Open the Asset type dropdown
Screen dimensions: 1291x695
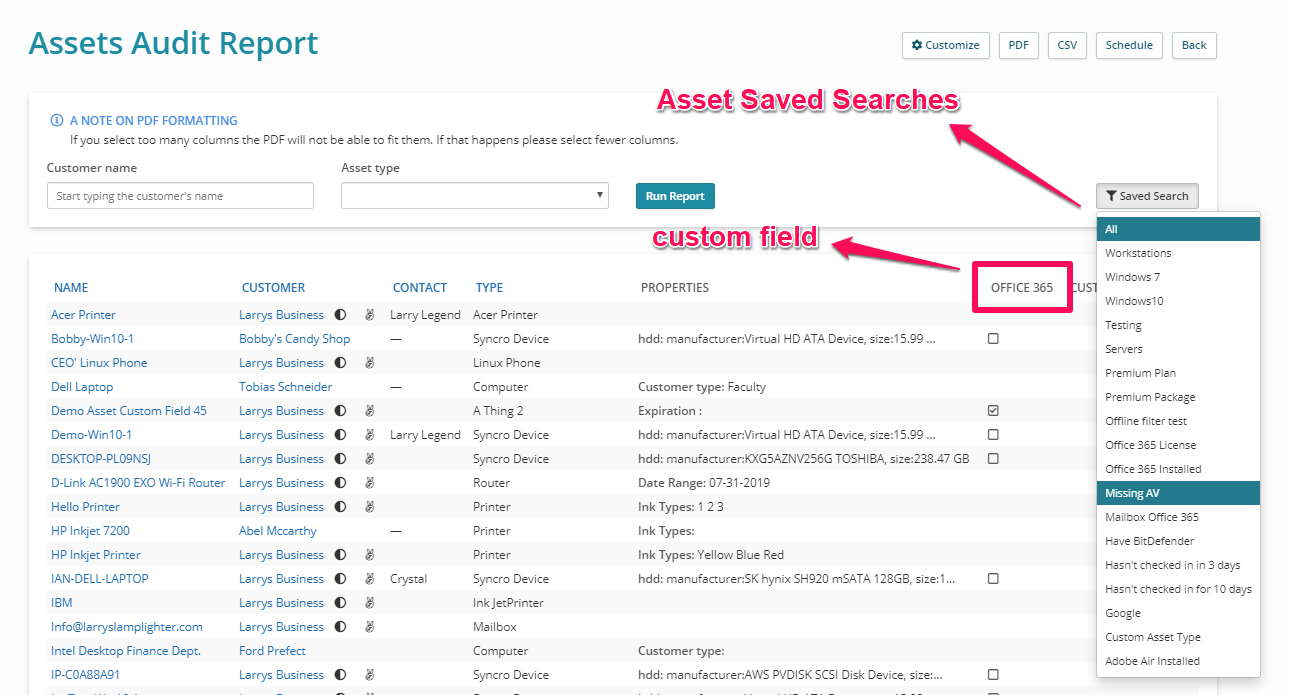pos(474,195)
